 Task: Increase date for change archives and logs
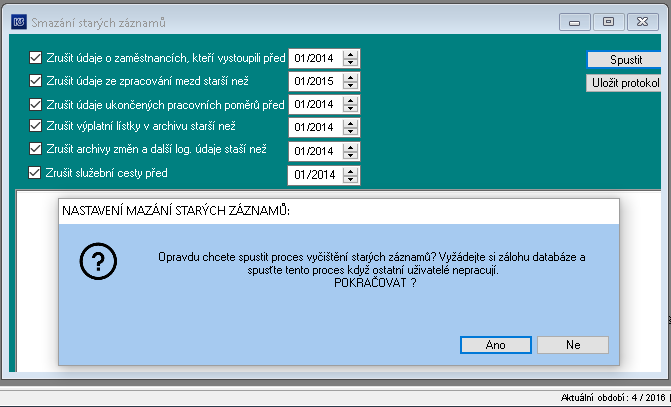pos(350,148)
